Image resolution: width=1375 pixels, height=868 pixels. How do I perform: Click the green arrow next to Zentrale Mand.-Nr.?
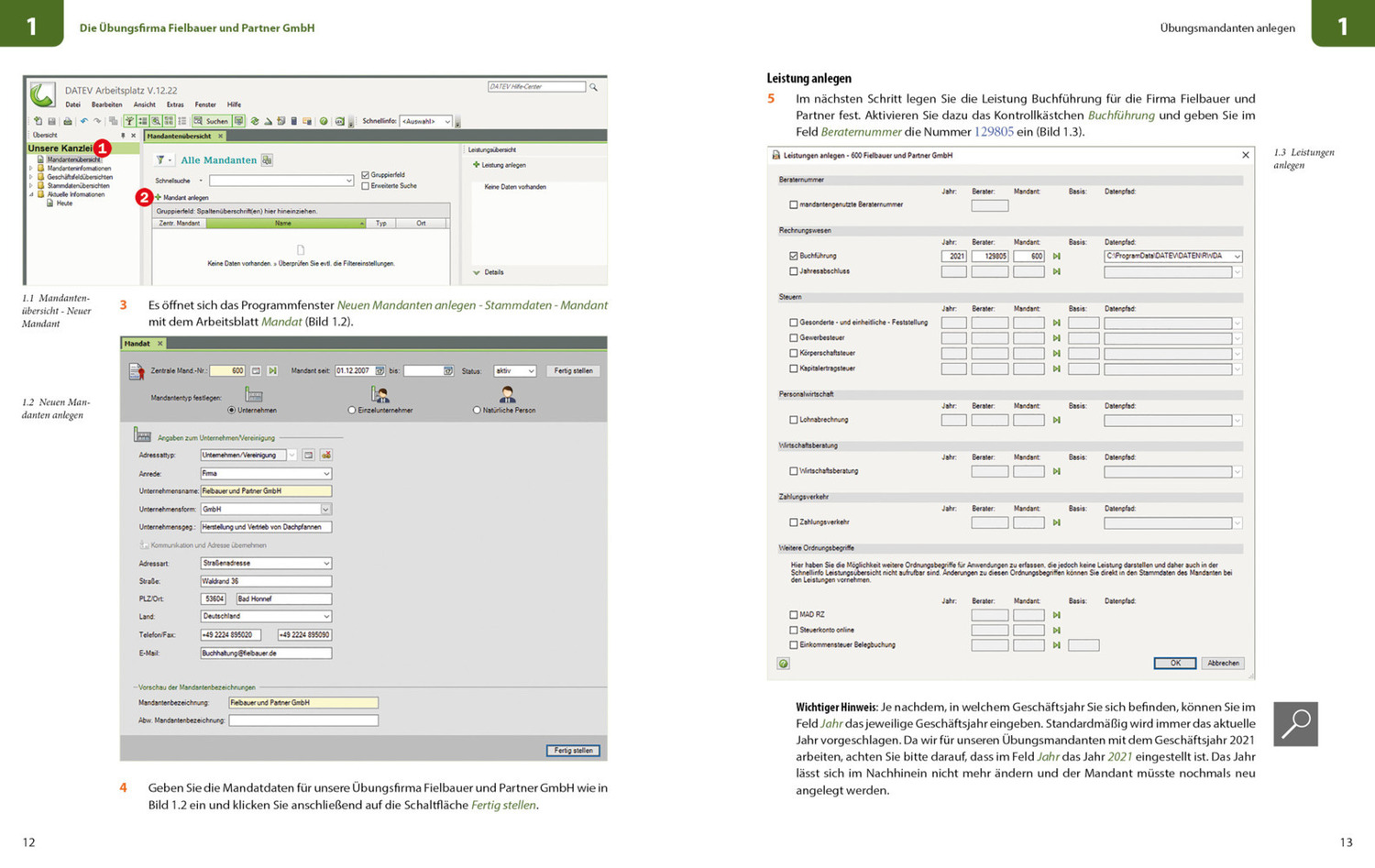pyautogui.click(x=272, y=370)
